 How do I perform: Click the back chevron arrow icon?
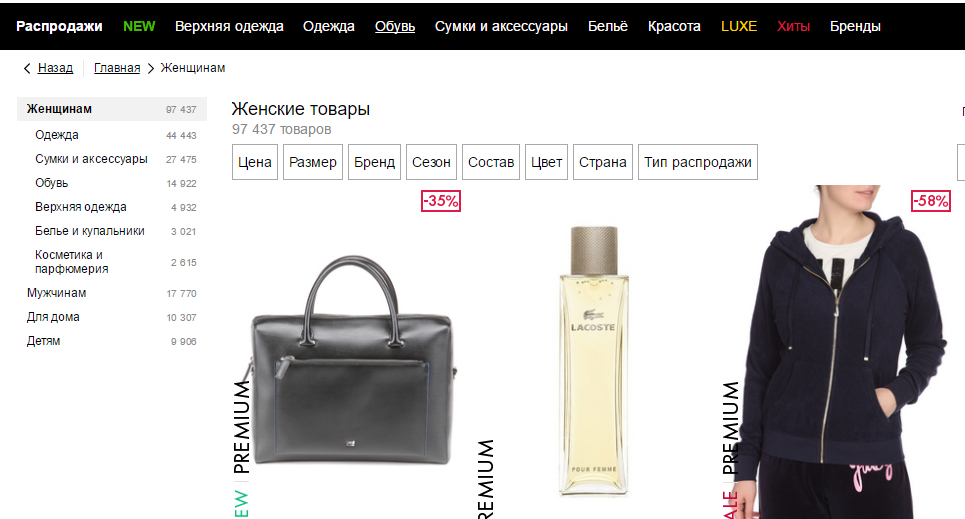[26, 68]
